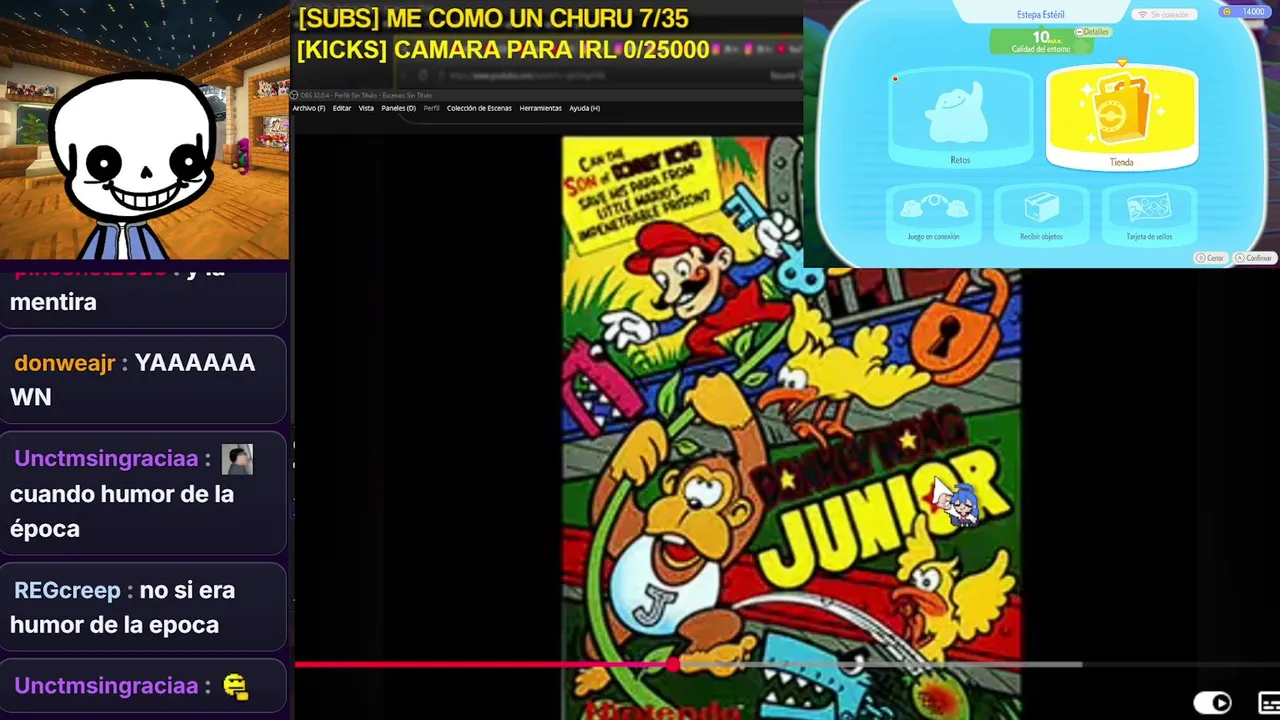Click the red video progress bar
Image resolution: width=1280 pixels, height=720 pixels.
tap(484, 664)
